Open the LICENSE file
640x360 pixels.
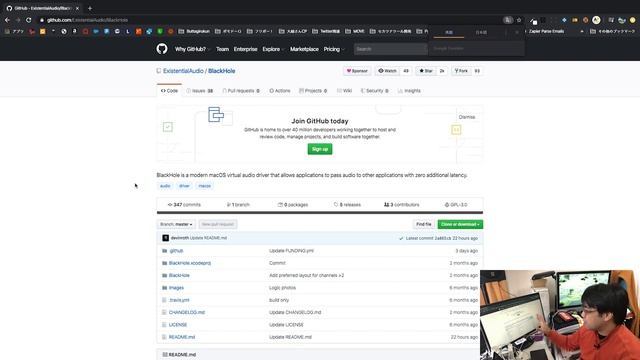tap(178, 325)
